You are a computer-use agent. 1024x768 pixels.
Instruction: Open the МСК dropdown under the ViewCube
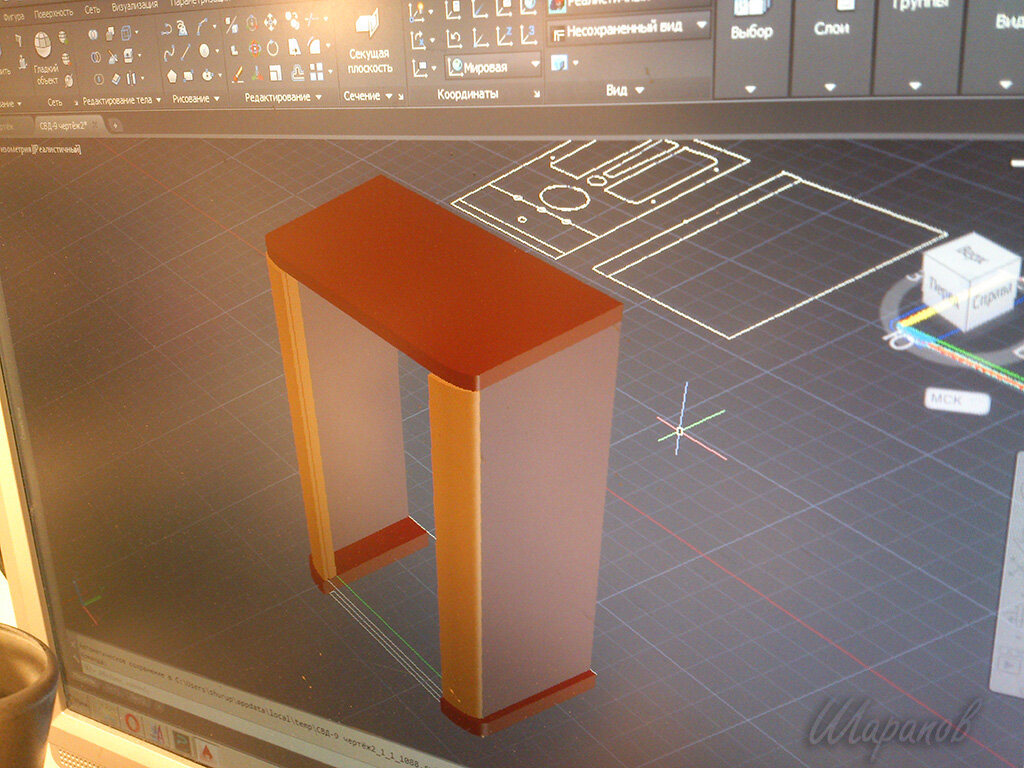pos(957,399)
